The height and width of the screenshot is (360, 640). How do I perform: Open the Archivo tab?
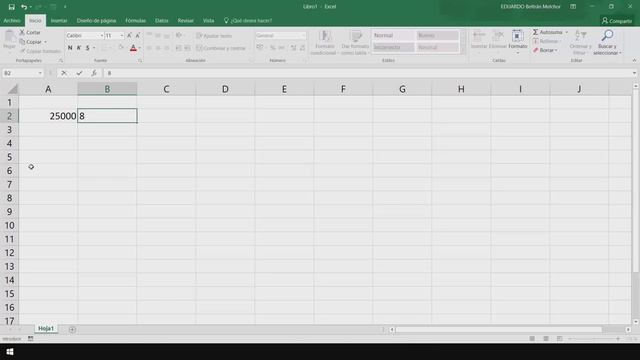[12, 20]
